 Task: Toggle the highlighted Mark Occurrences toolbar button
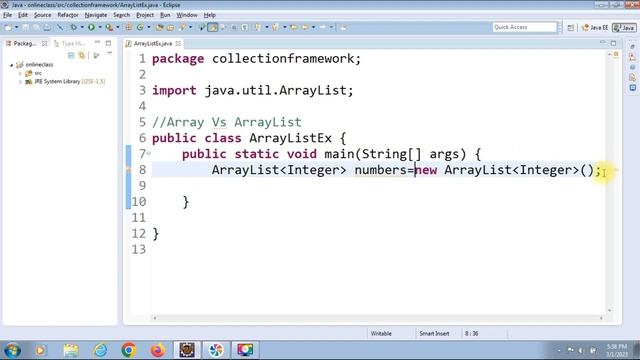coord(213,27)
